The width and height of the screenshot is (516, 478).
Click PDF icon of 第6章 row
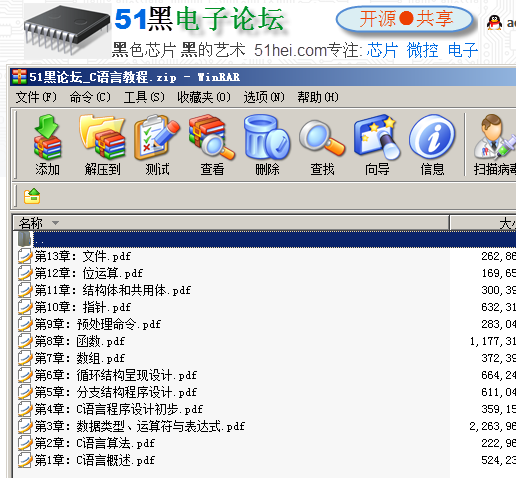25,375
